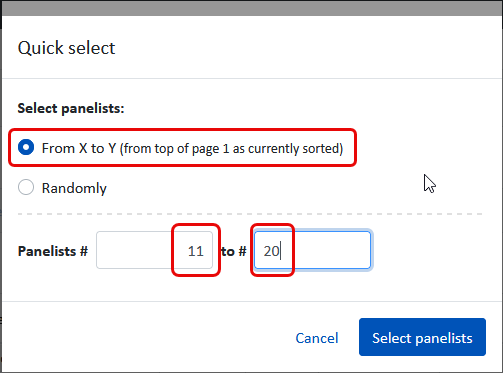Click the empty right side of the end field
Image resolution: width=503 pixels, height=373 pixels.
(x=332, y=250)
